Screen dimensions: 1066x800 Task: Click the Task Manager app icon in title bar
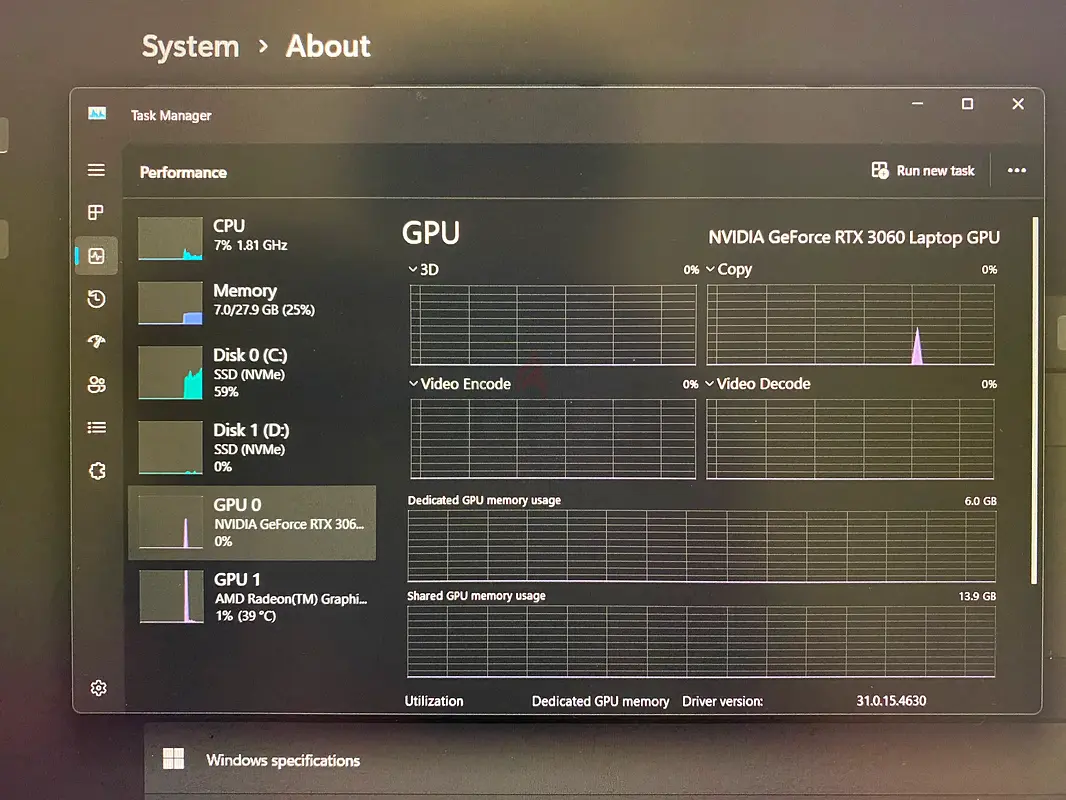tap(97, 114)
